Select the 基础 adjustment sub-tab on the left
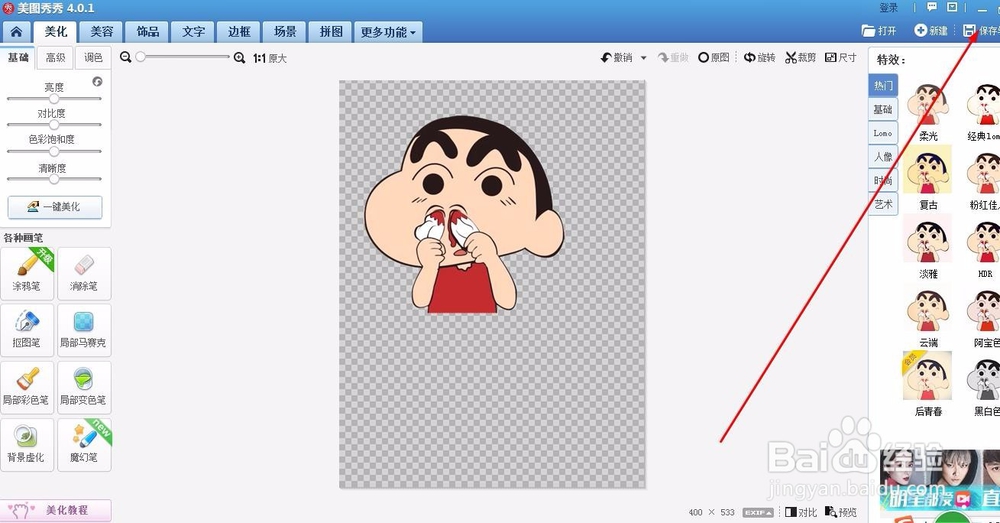 (x=18, y=57)
